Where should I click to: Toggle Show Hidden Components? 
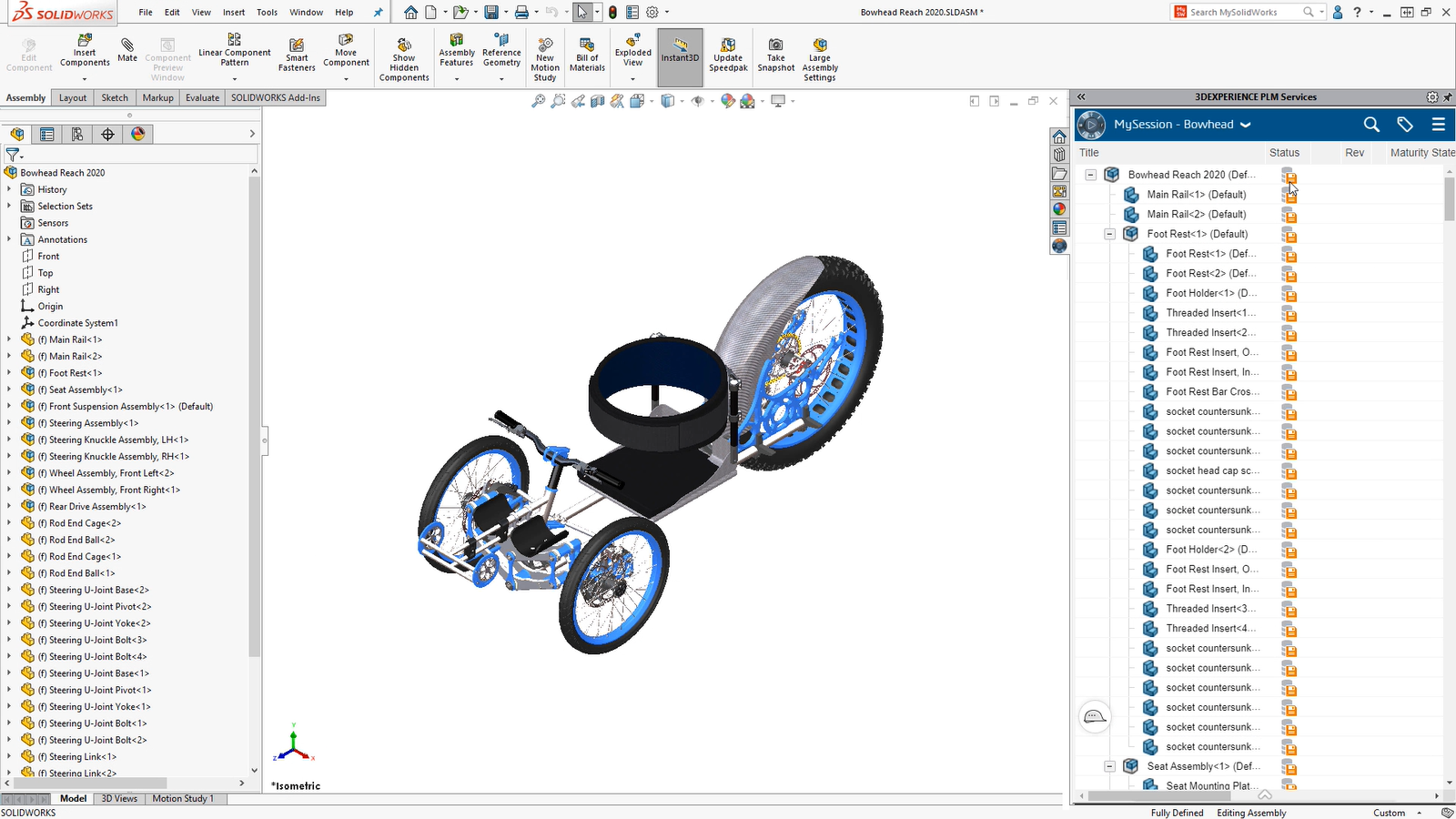pyautogui.click(x=403, y=55)
